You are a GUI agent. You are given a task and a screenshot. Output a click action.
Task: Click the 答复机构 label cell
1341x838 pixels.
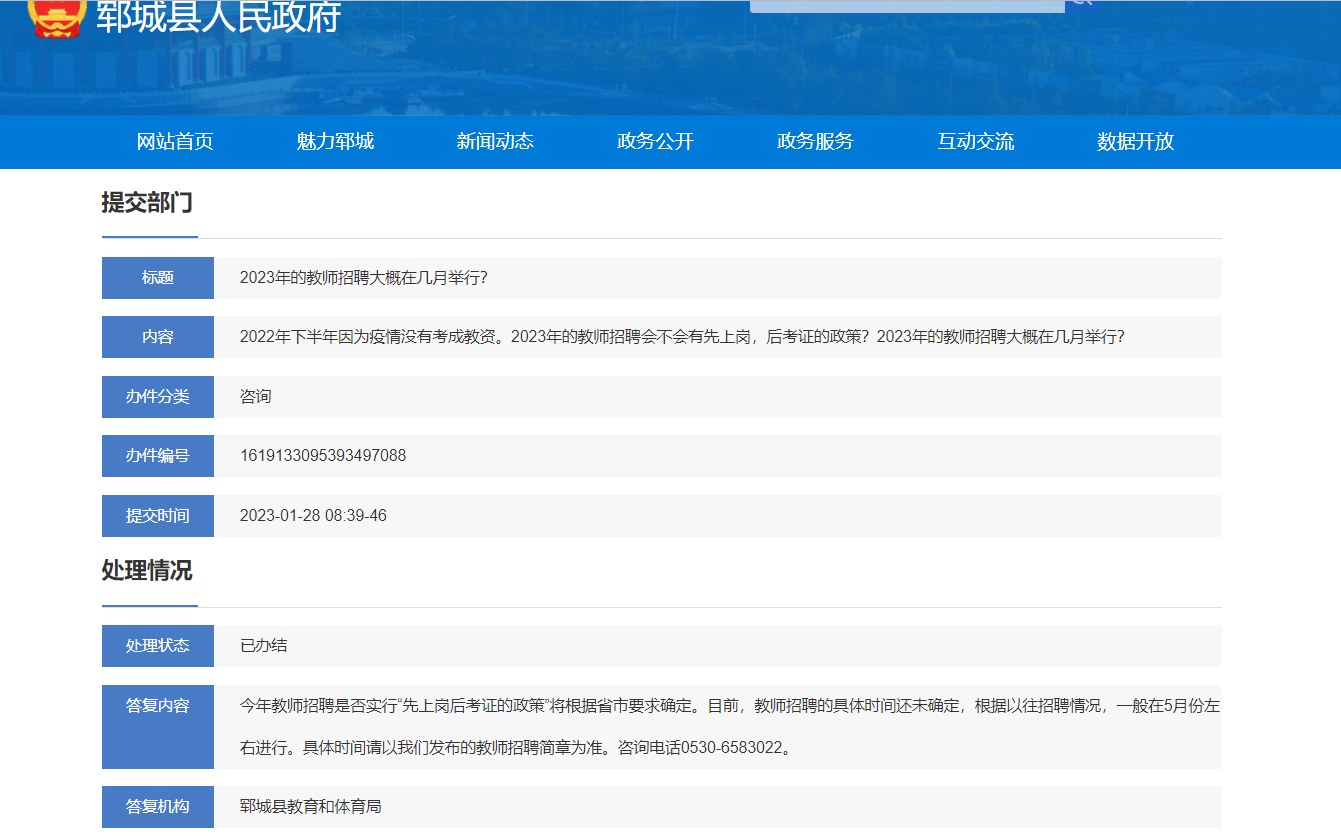(158, 807)
